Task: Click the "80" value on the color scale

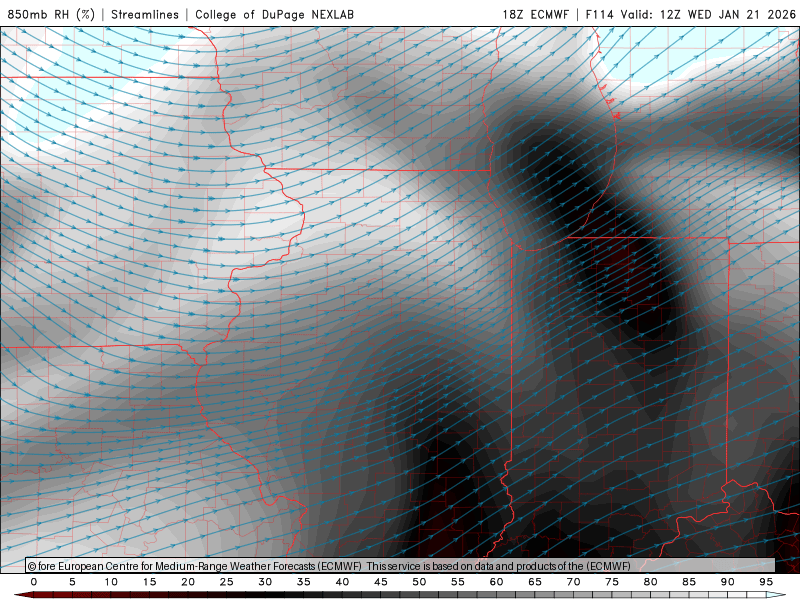Action: 651,582
